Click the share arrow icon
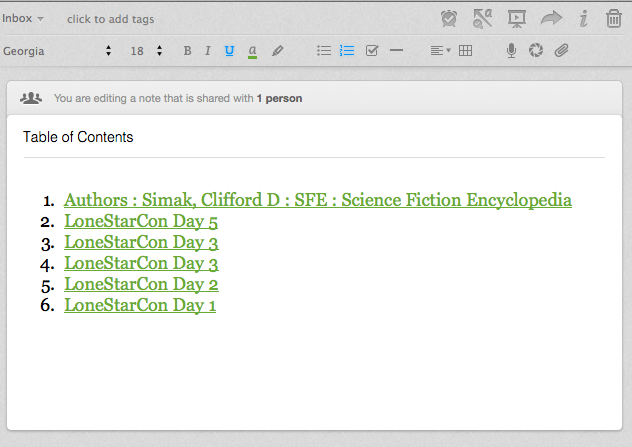This screenshot has width=632, height=447. click(x=551, y=18)
